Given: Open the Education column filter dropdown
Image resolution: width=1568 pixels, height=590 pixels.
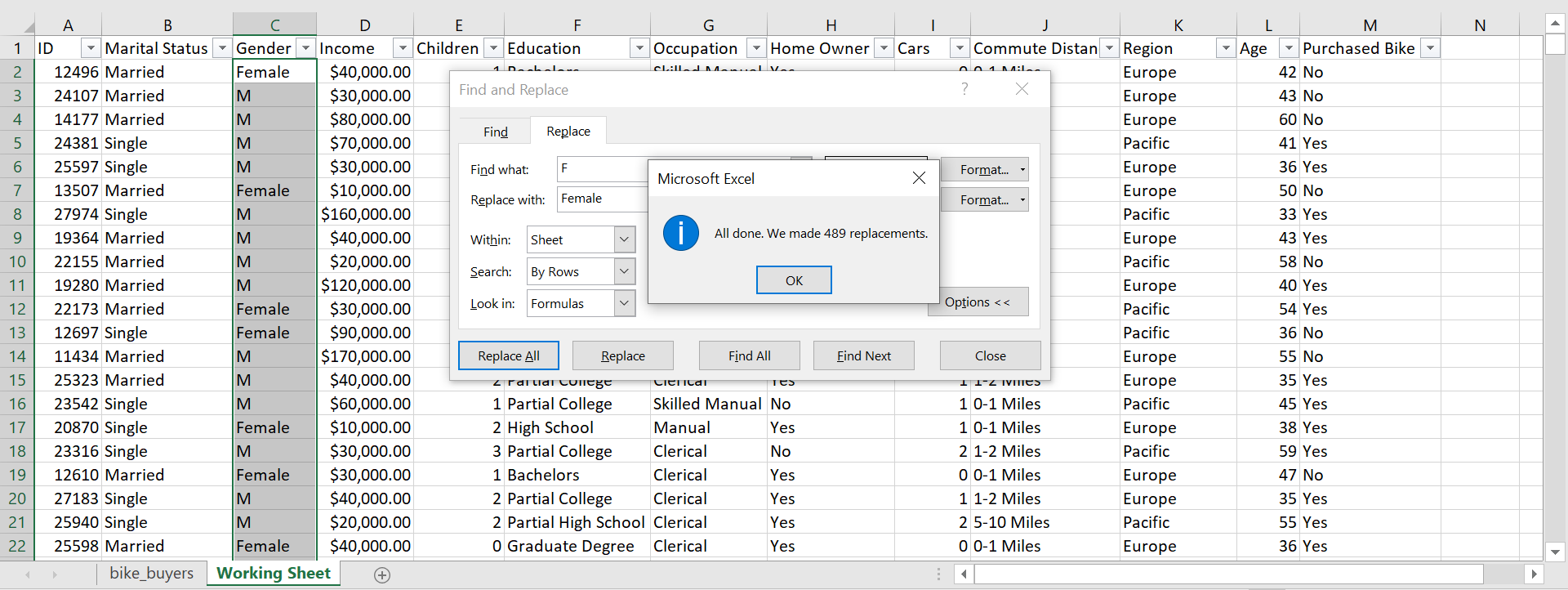Looking at the screenshot, I should [x=639, y=48].
